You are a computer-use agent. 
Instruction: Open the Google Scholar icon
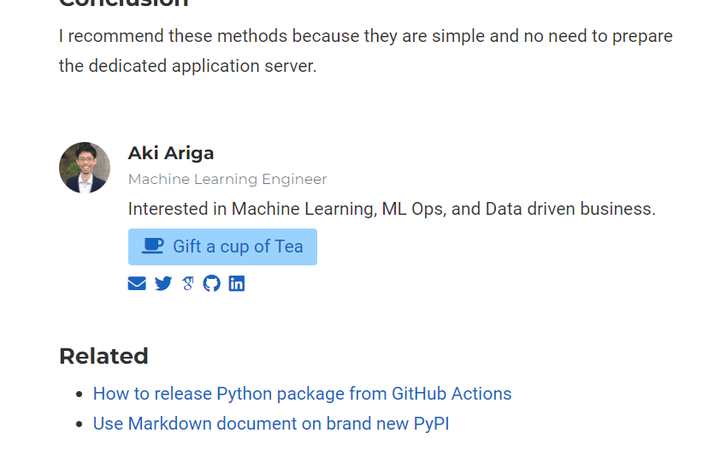click(188, 284)
